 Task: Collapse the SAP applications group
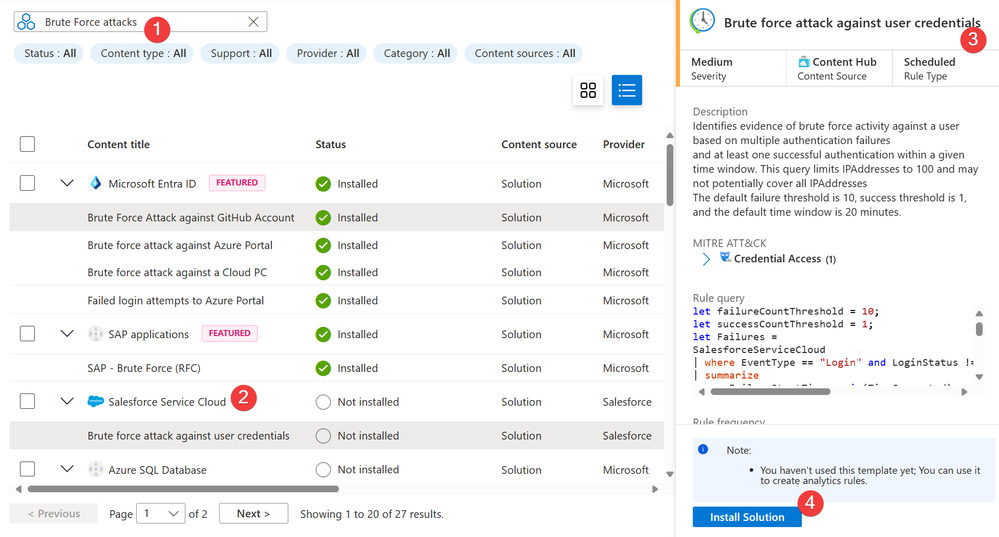coord(67,334)
